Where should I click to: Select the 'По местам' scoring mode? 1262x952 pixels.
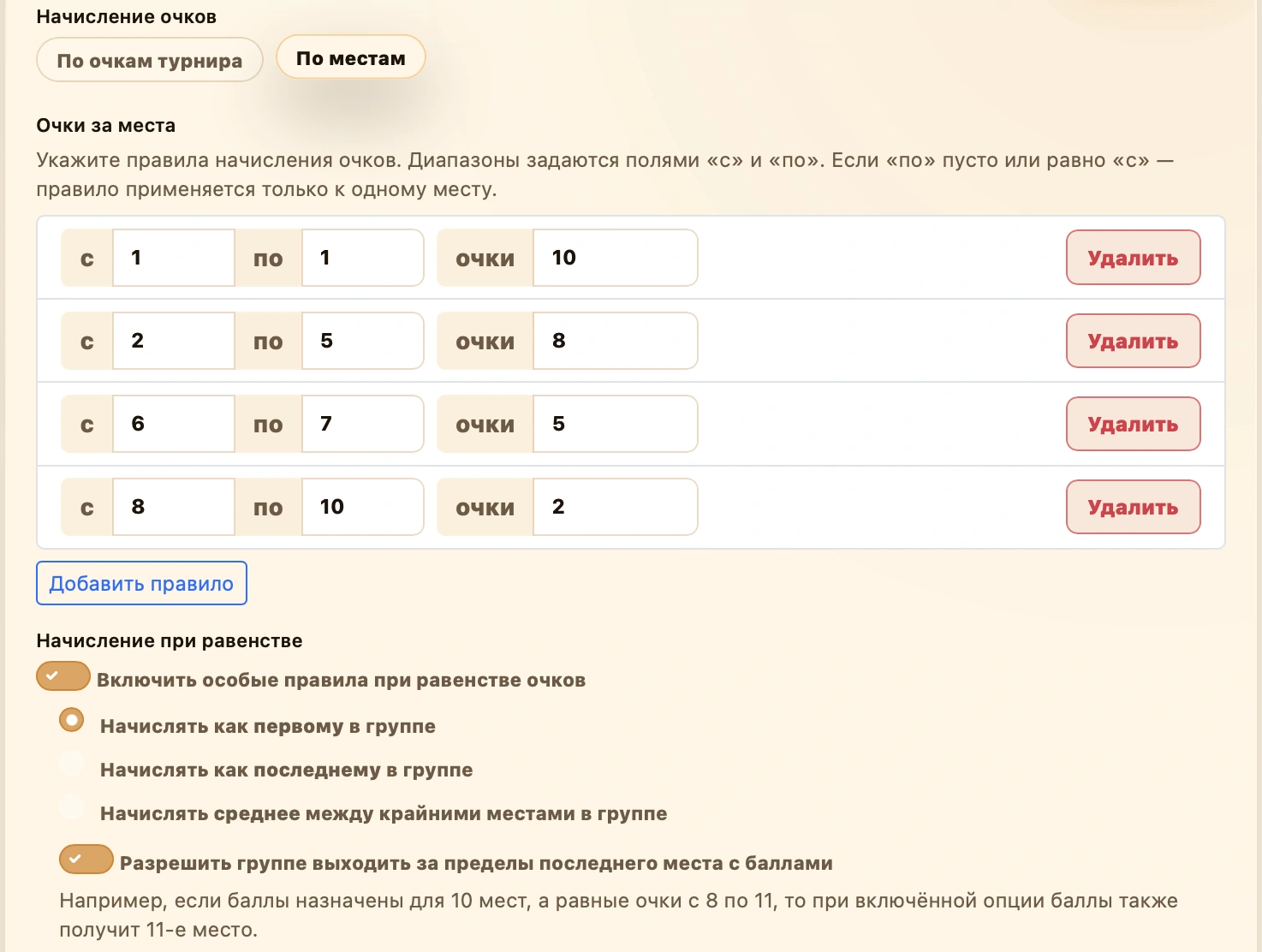pos(350,58)
